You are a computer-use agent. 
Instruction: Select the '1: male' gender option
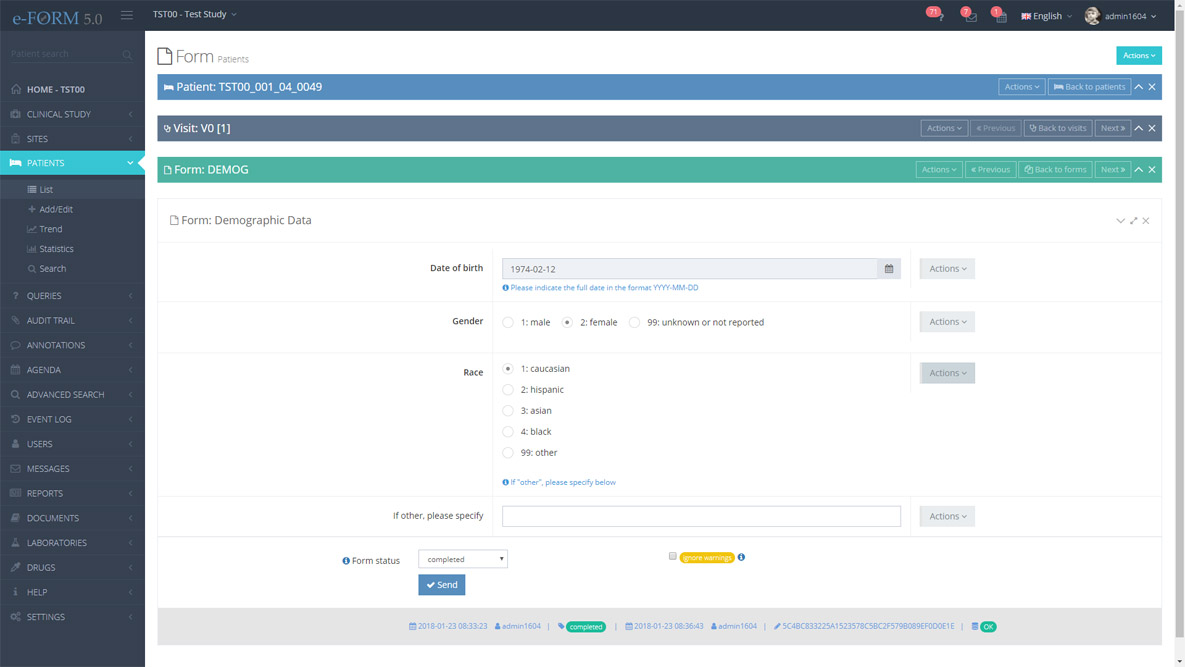508,322
